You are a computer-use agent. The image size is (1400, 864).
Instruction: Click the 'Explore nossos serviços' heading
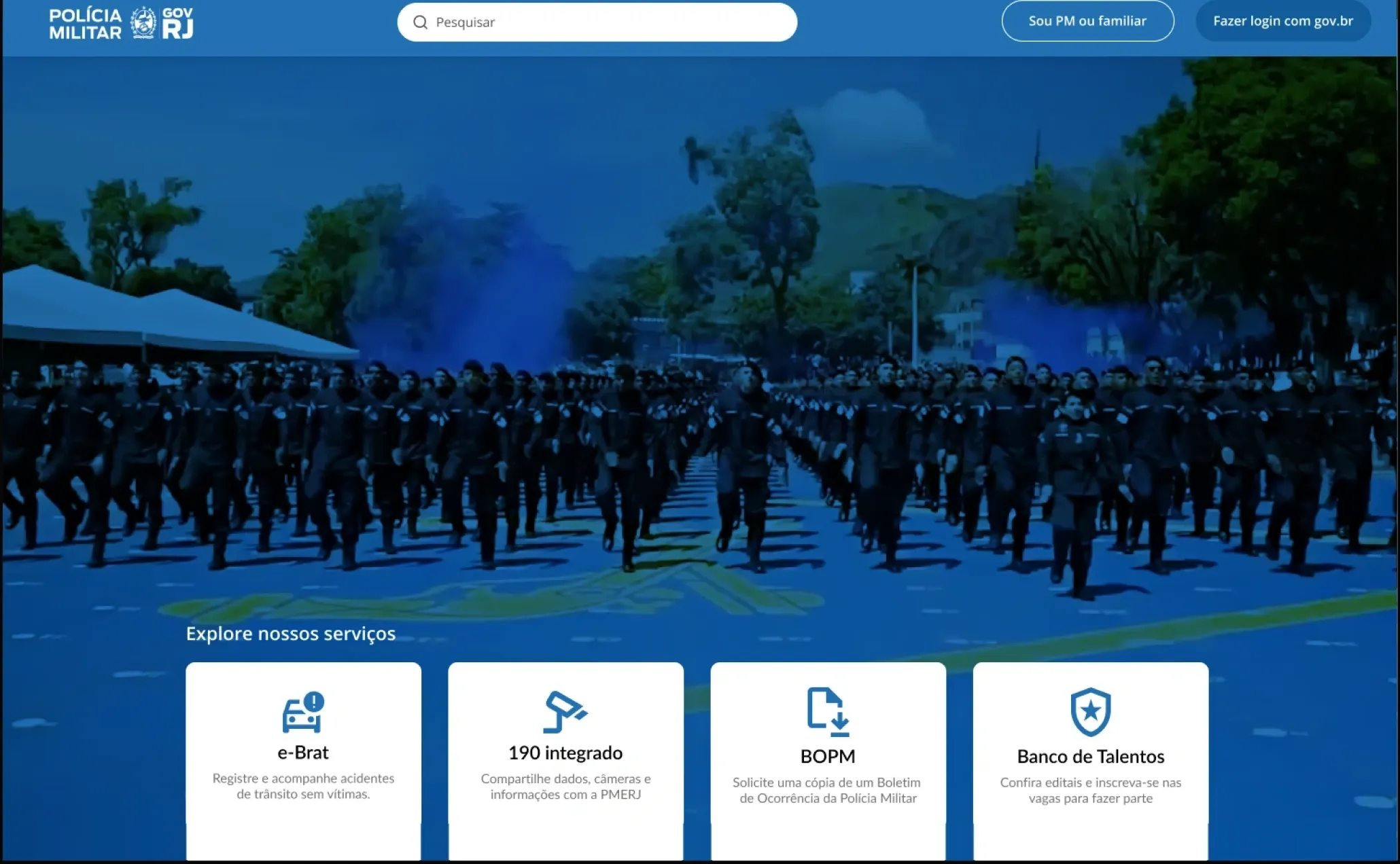(x=291, y=634)
